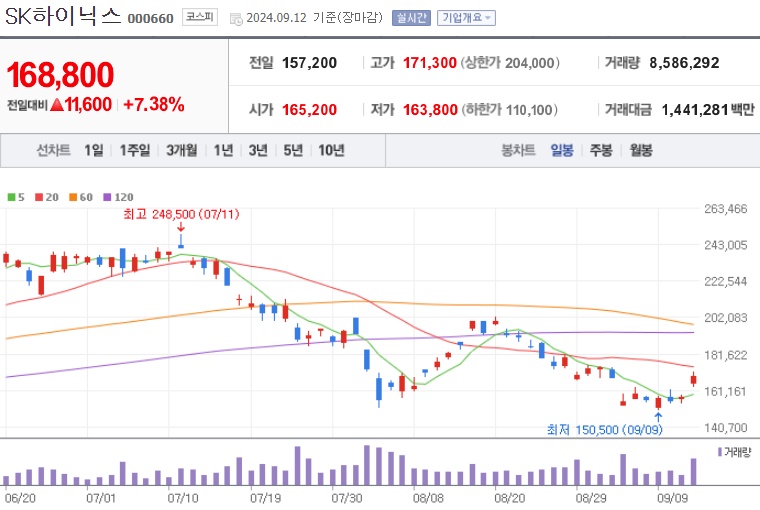Image resolution: width=760 pixels, height=510 pixels.
Task: Click the 08/08 date axis label
Action: (428, 498)
